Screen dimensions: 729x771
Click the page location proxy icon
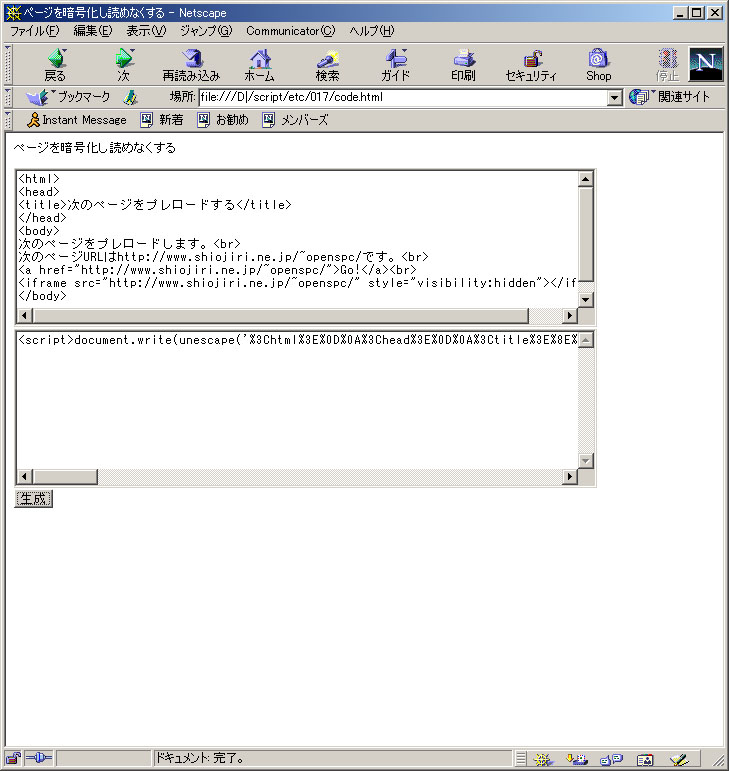(x=130, y=97)
